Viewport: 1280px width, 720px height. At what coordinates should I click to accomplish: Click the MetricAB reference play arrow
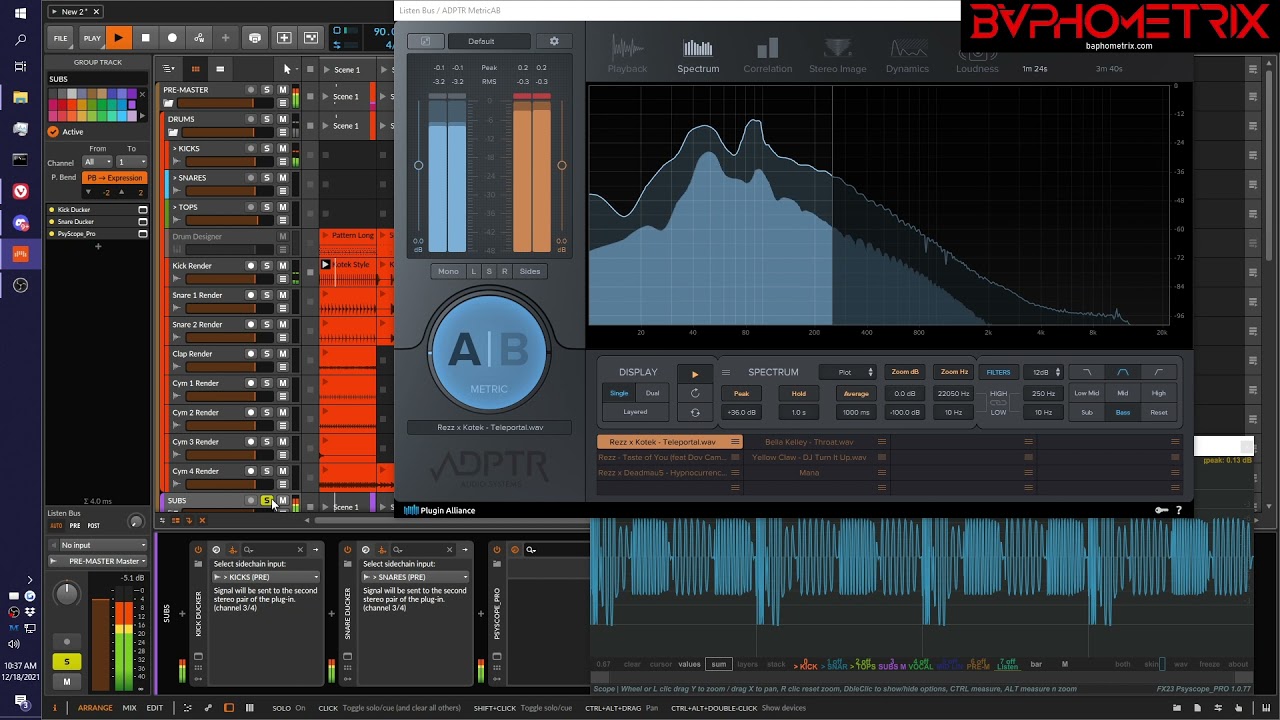[695, 374]
